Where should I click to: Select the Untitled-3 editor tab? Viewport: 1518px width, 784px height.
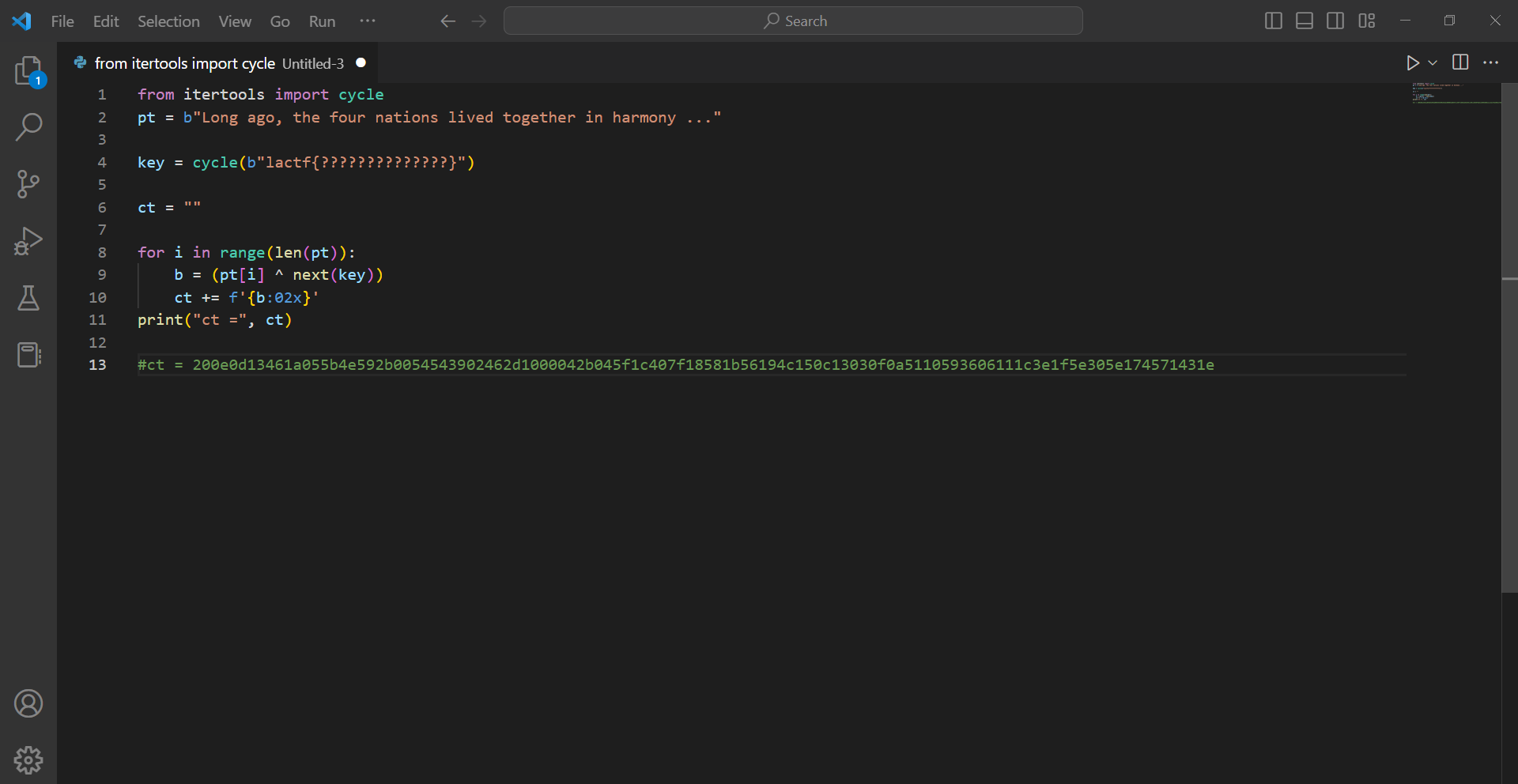(x=217, y=63)
